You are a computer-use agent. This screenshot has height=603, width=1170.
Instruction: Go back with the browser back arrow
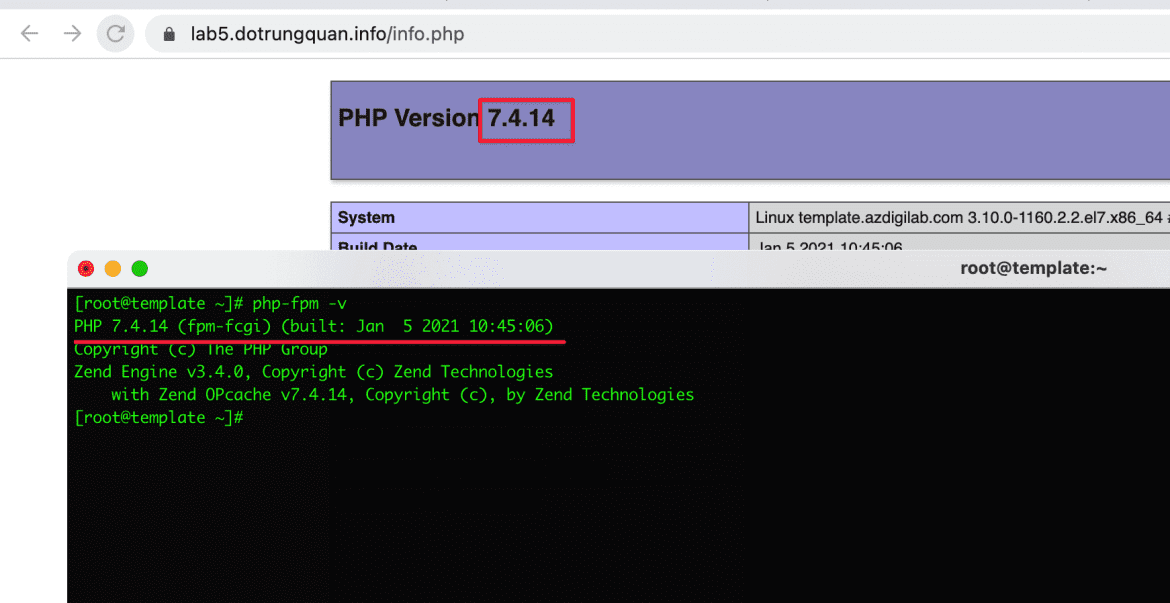tap(29, 34)
